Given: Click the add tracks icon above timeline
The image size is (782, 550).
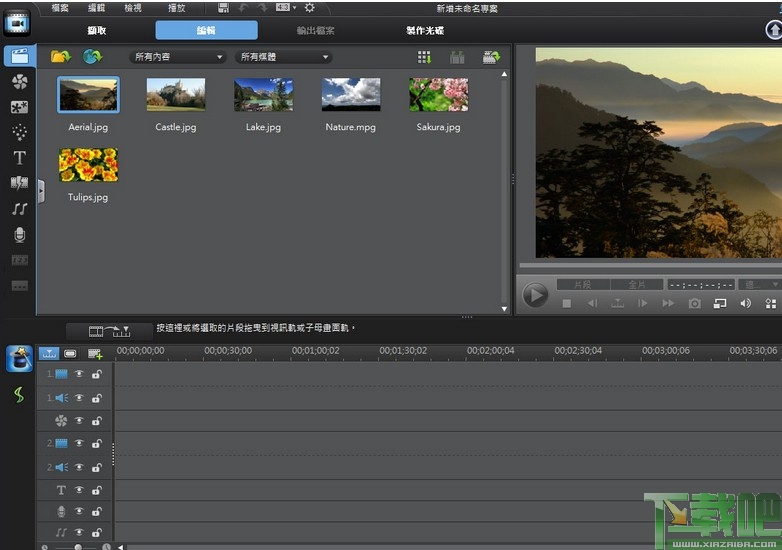Looking at the screenshot, I should [x=95, y=353].
